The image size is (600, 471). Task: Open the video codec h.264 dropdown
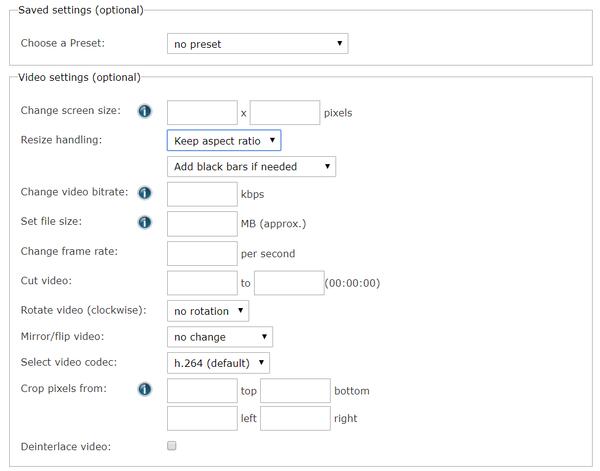[218, 362]
